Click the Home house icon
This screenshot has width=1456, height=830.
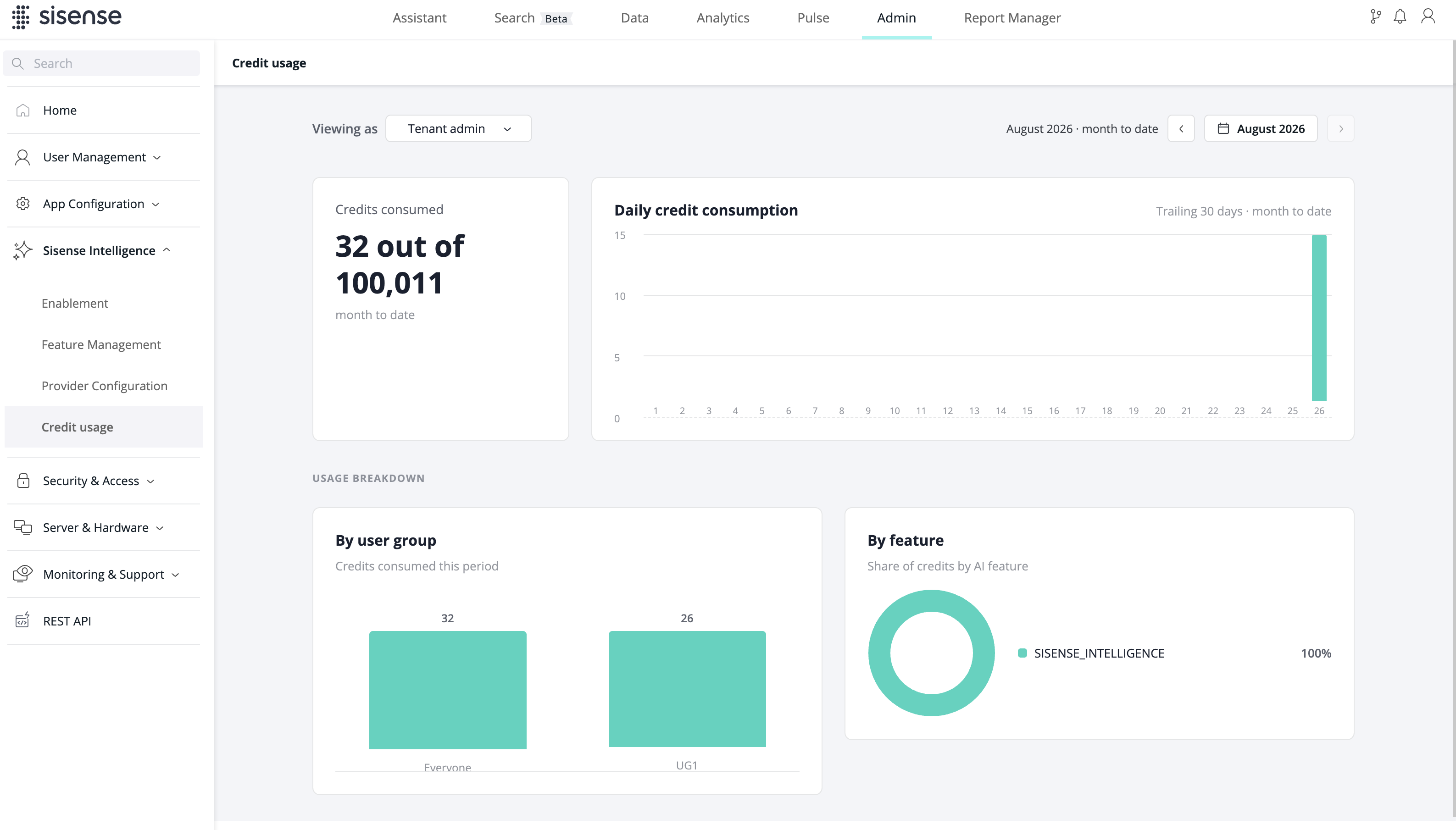coord(23,110)
